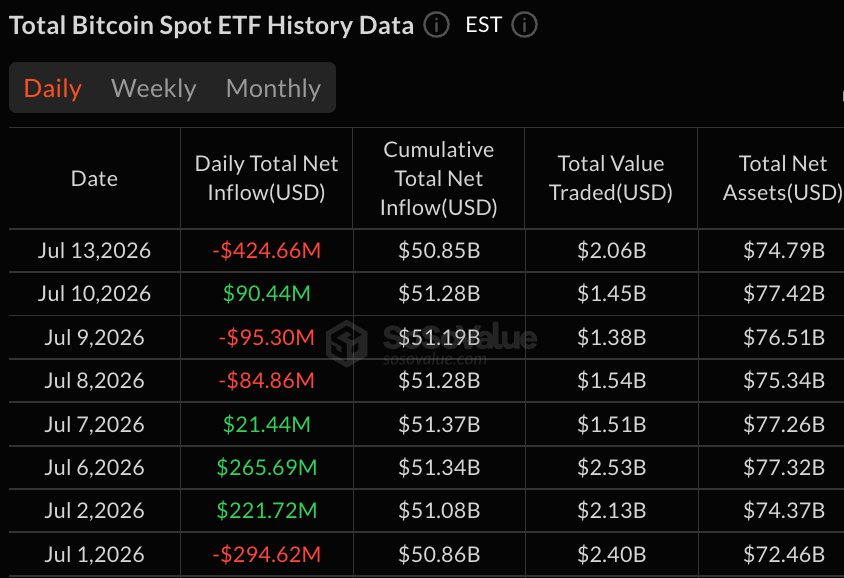Select the Jul 1,2026 date cell
The image size is (844, 578).
[94, 554]
